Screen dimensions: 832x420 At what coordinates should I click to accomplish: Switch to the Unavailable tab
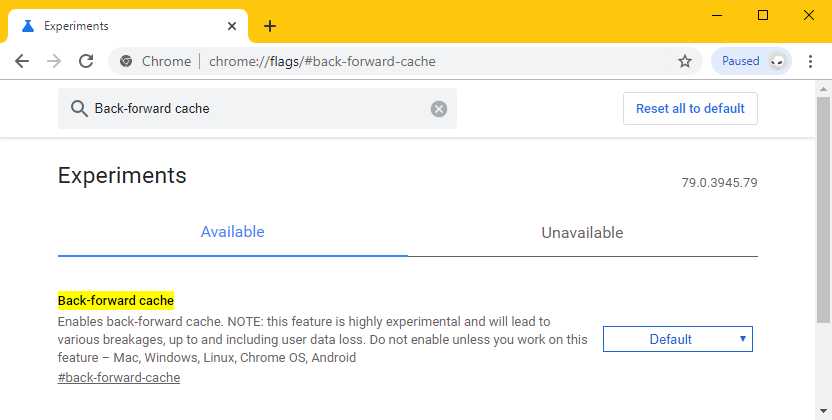coord(583,232)
